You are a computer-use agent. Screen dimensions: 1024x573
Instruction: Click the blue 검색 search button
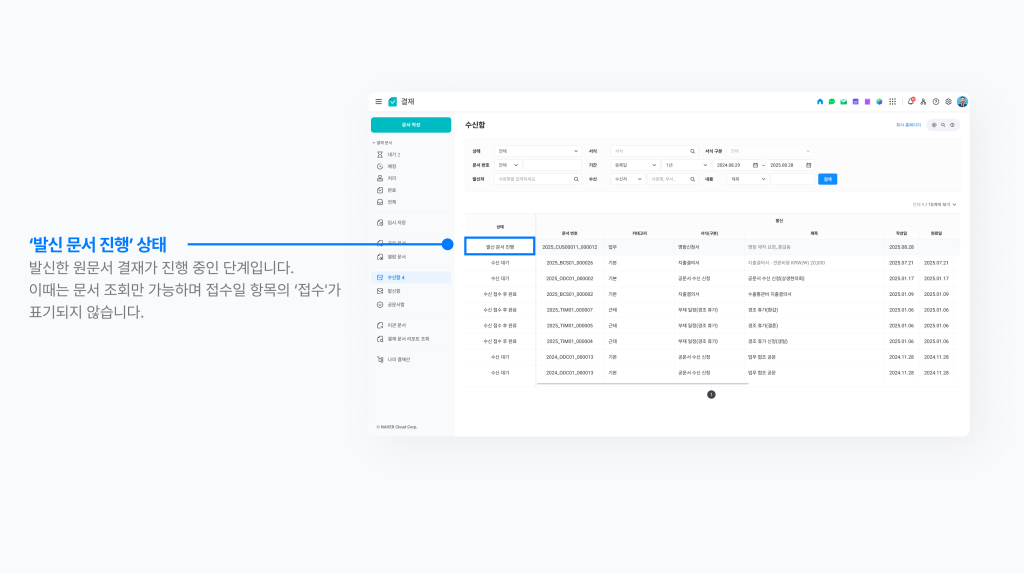coord(827,179)
